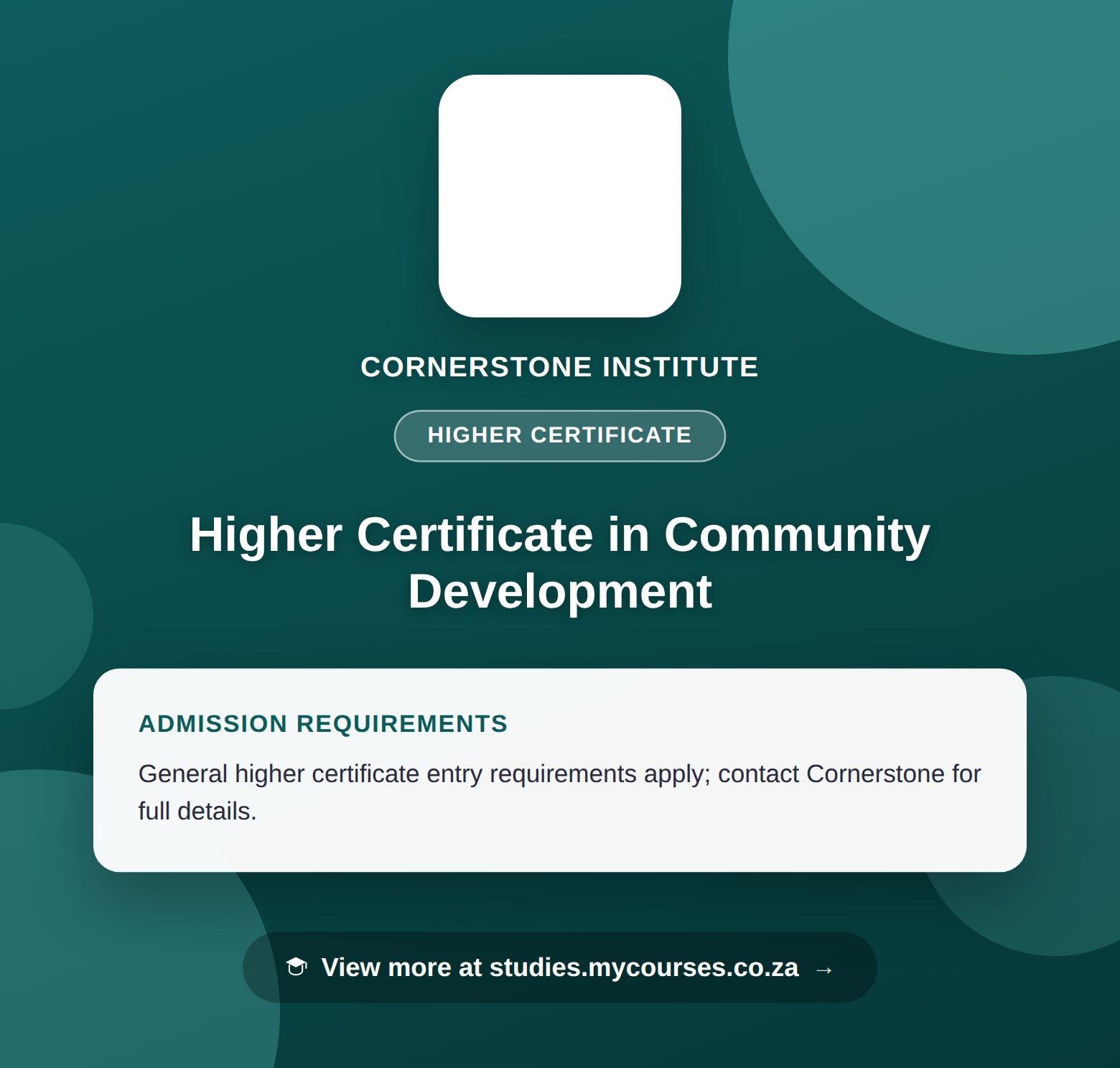Click the Admission Requirements heading
The height and width of the screenshot is (1068, 1120).
(x=323, y=723)
